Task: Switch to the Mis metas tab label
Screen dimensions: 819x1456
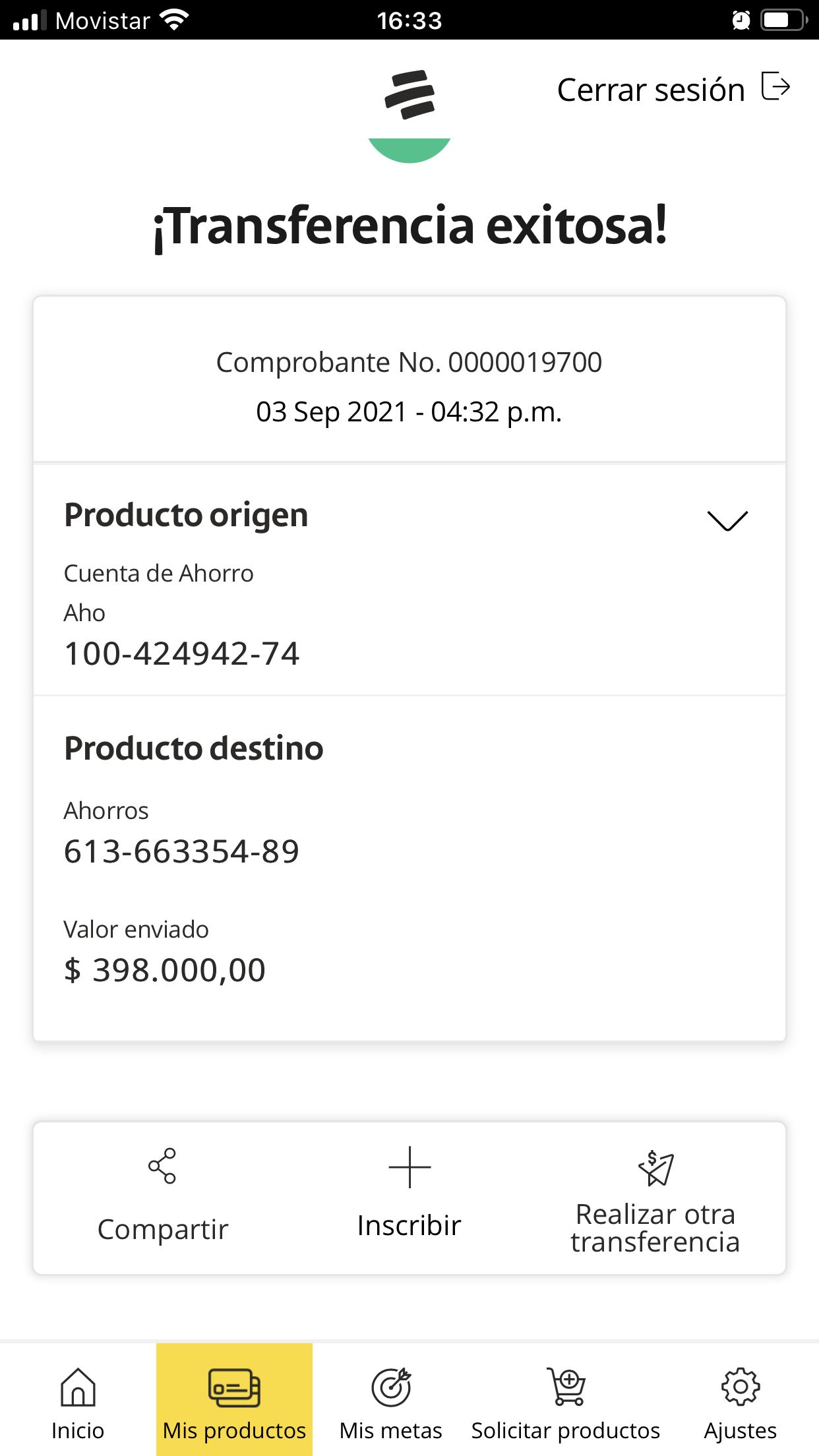Action: tap(391, 1431)
